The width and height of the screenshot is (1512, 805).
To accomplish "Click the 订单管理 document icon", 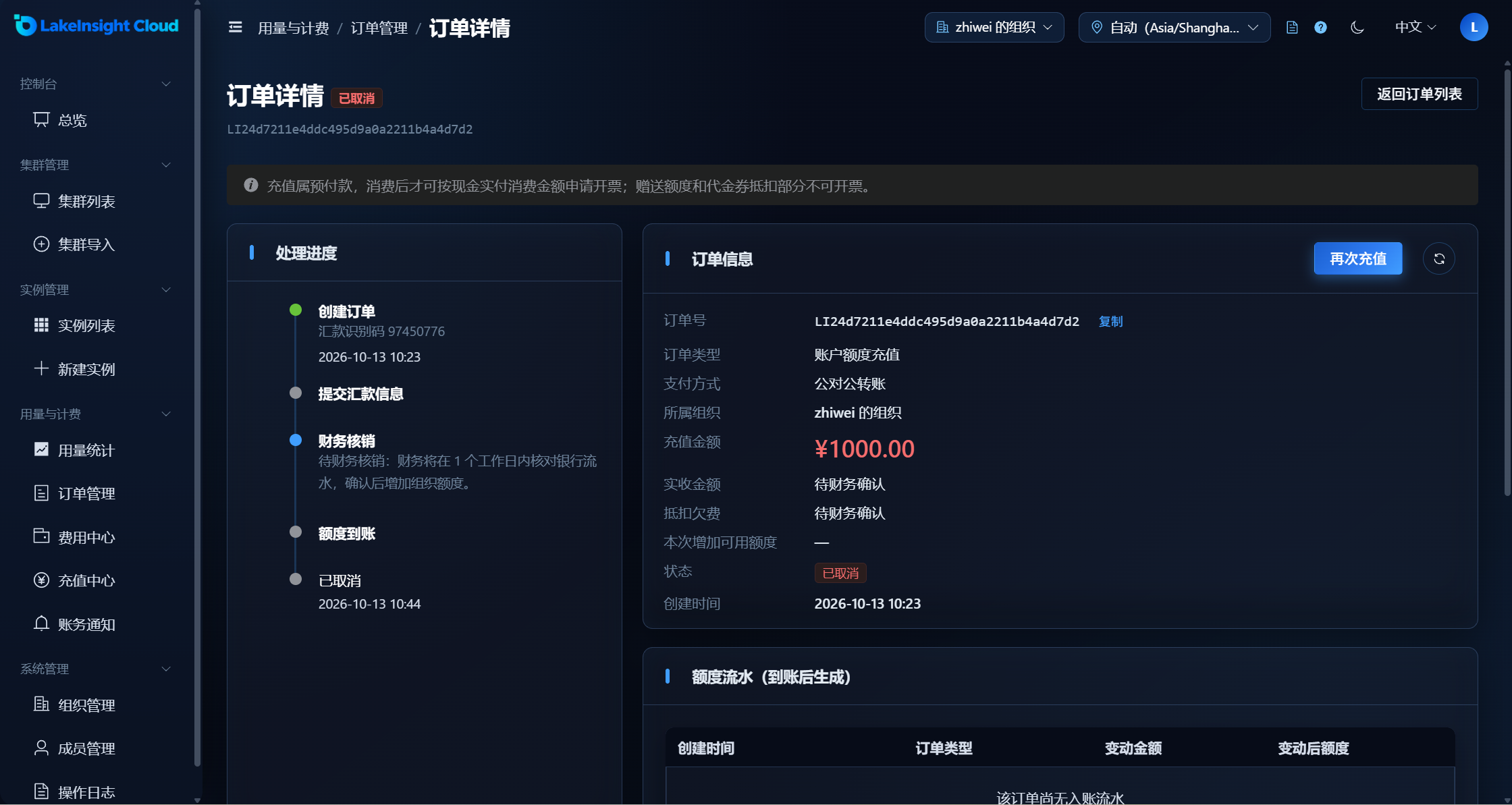I will click(x=41, y=493).
